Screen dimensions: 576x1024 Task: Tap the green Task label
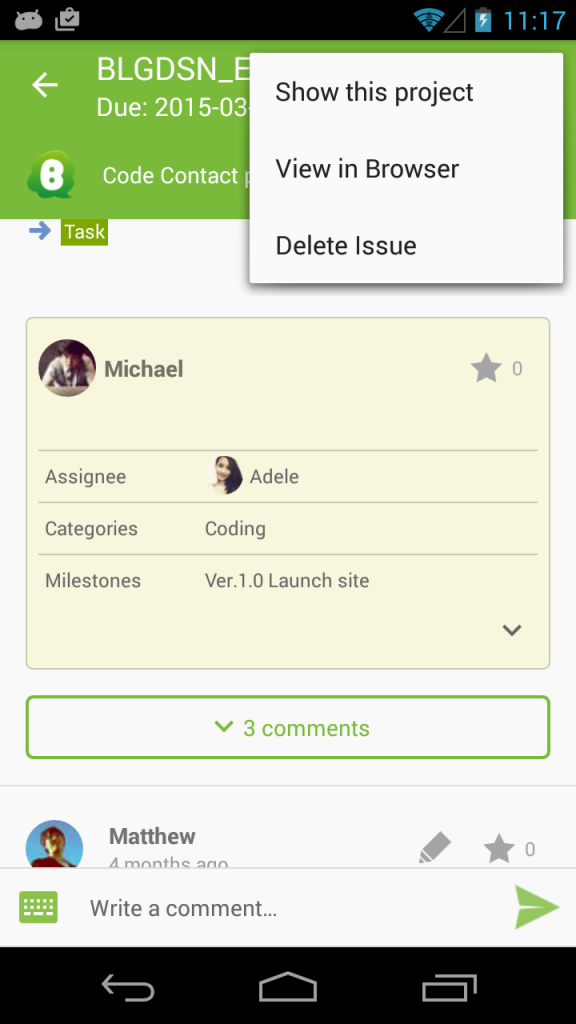(x=84, y=232)
